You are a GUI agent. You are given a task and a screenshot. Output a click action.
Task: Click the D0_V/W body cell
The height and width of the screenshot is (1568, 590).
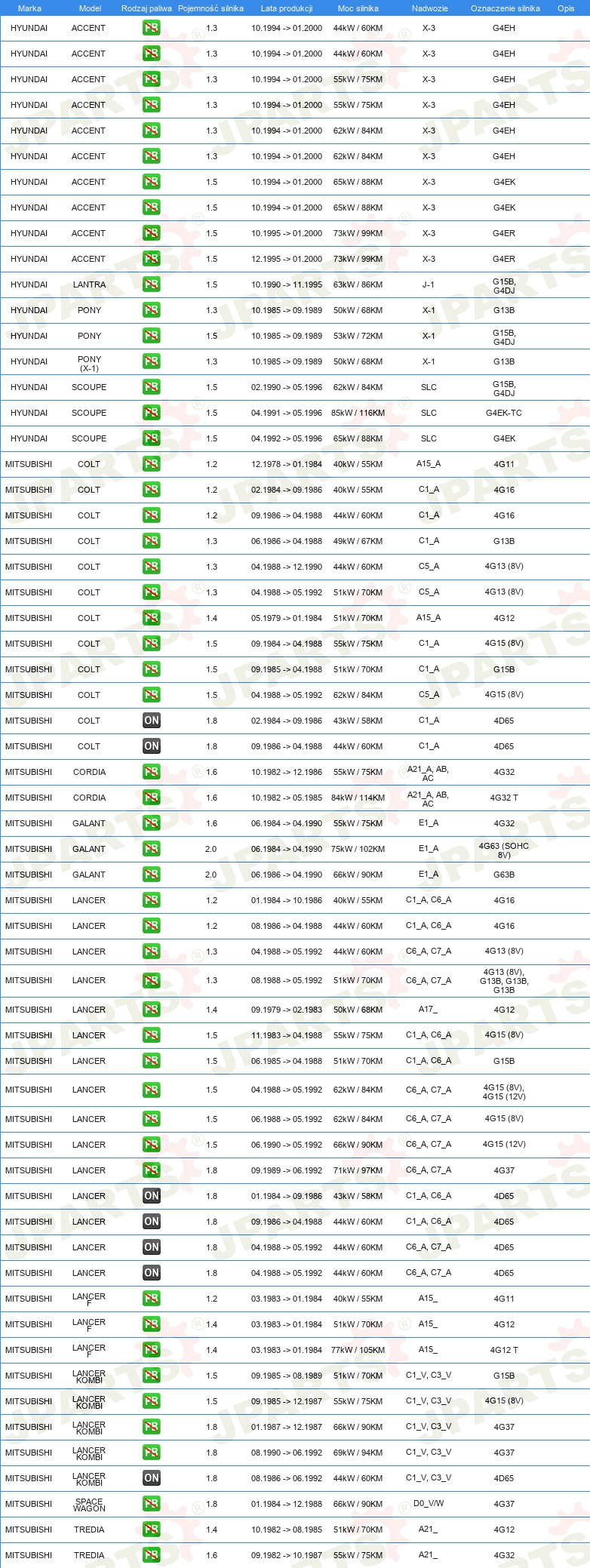tap(429, 1503)
